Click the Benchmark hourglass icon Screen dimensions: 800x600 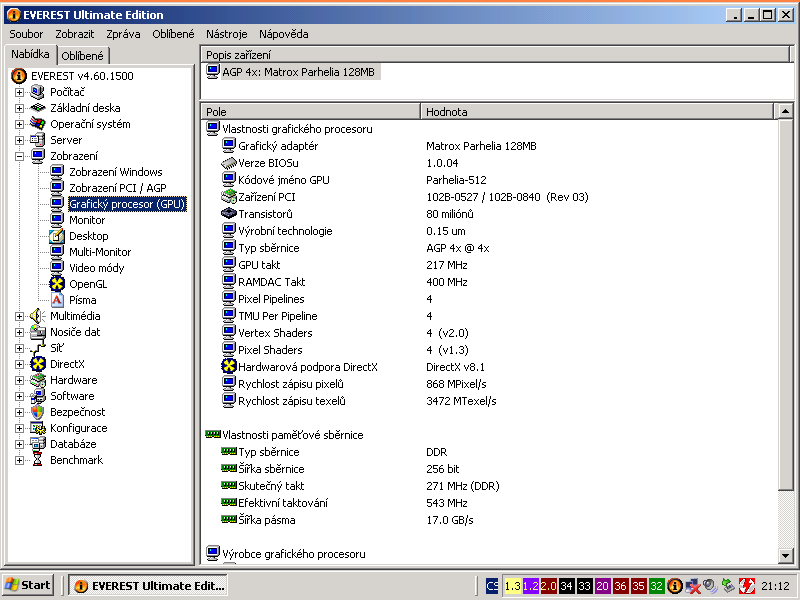coord(38,460)
